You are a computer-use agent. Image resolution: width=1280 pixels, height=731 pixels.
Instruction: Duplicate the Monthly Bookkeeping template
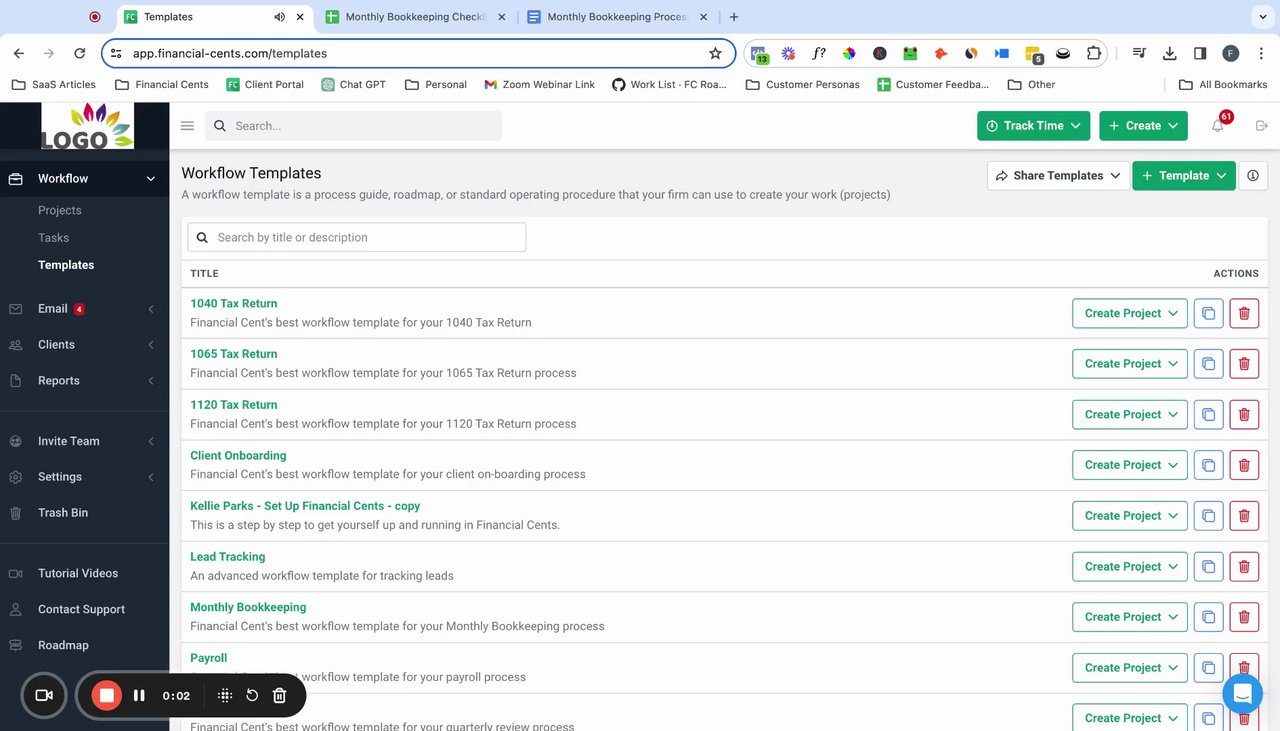[1208, 617]
